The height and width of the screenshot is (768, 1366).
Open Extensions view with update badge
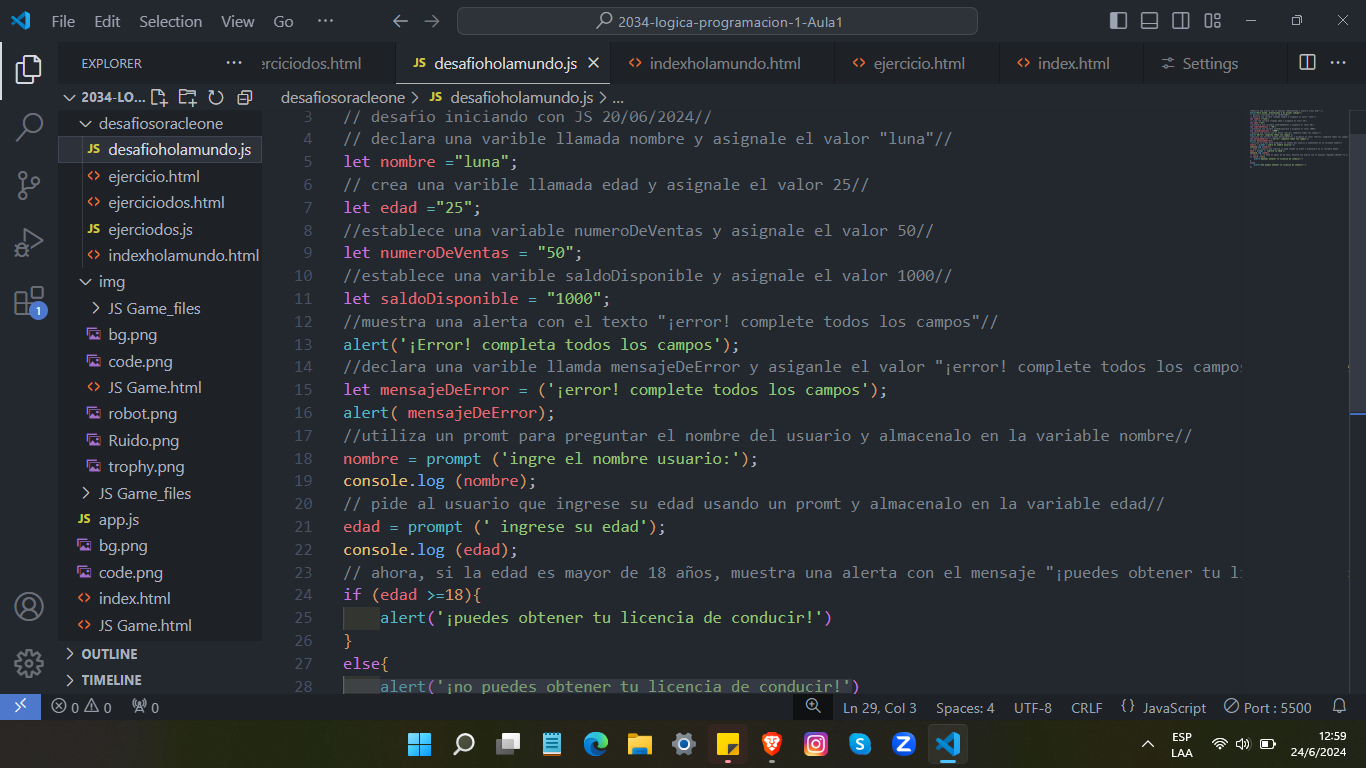29,301
